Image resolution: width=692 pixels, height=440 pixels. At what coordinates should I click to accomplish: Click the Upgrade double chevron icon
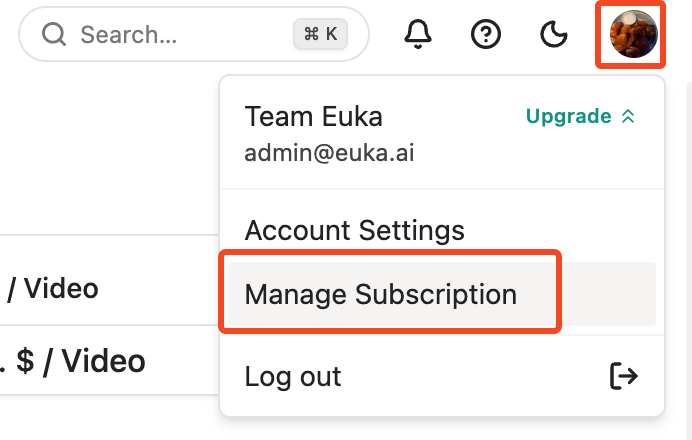[628, 117]
